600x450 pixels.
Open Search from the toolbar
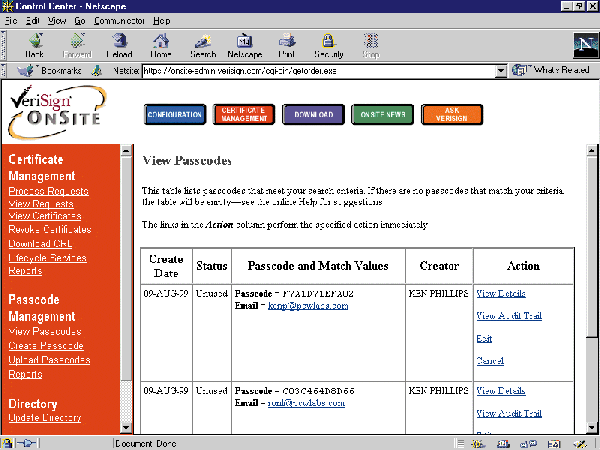(x=203, y=41)
